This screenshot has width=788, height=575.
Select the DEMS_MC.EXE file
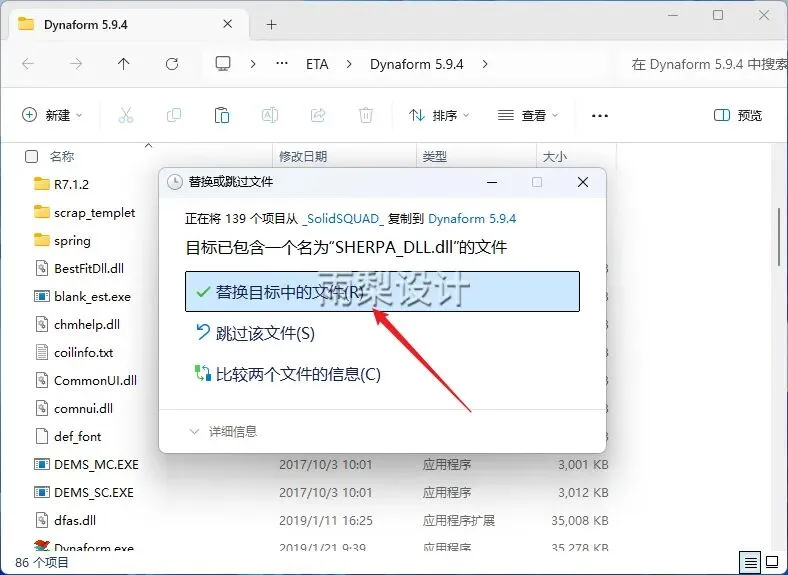point(96,464)
